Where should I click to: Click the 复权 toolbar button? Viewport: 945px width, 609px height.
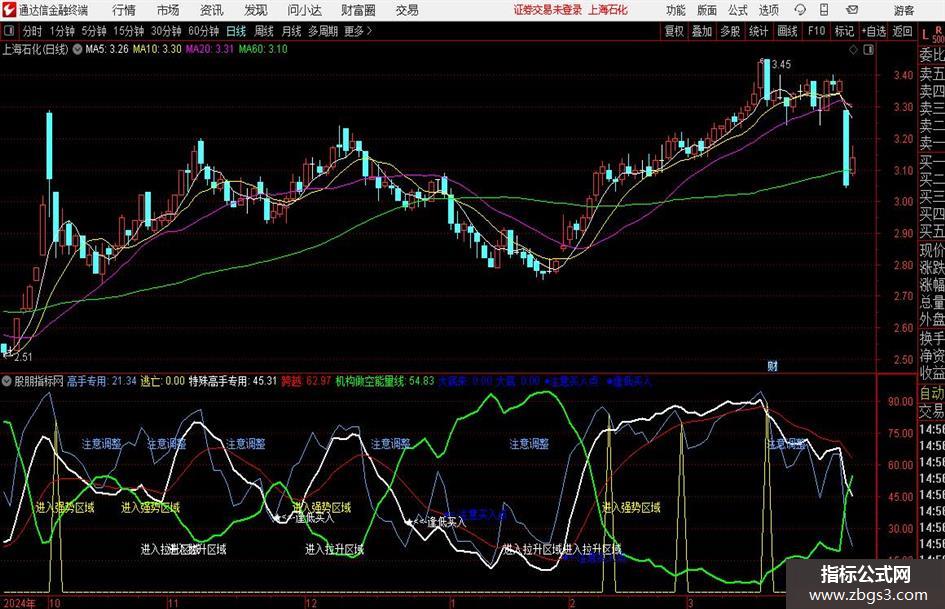point(674,31)
